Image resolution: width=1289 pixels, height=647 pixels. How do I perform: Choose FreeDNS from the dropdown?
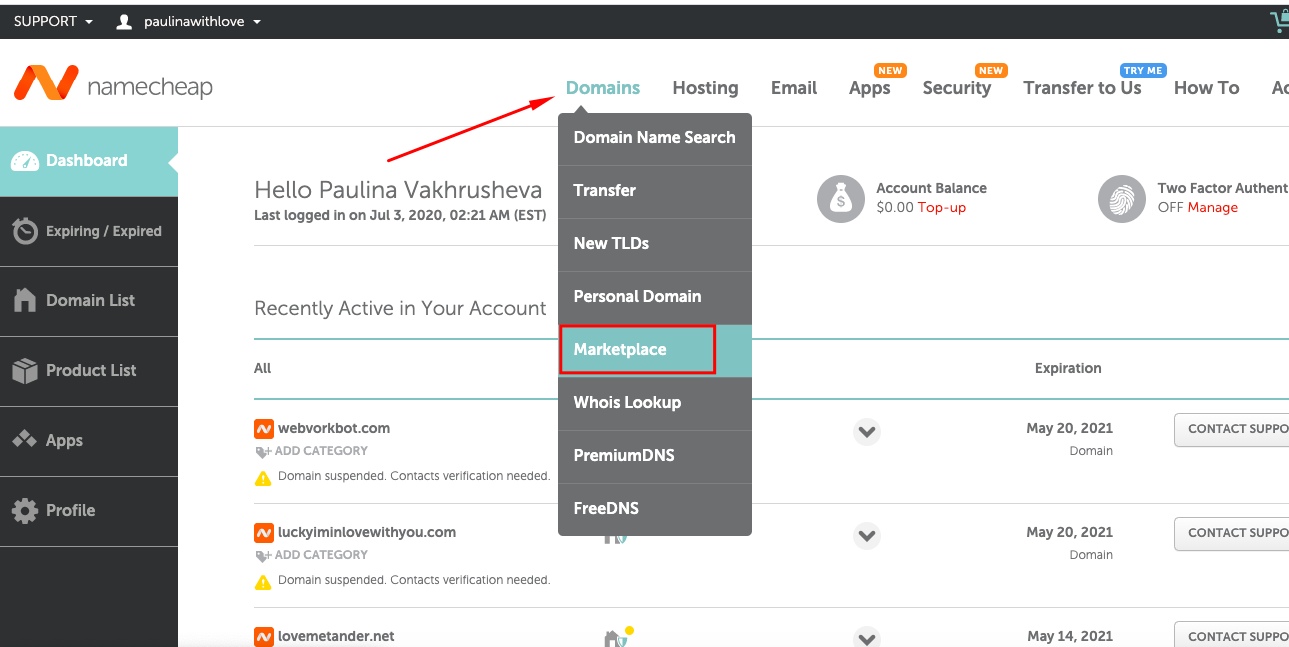(655, 509)
